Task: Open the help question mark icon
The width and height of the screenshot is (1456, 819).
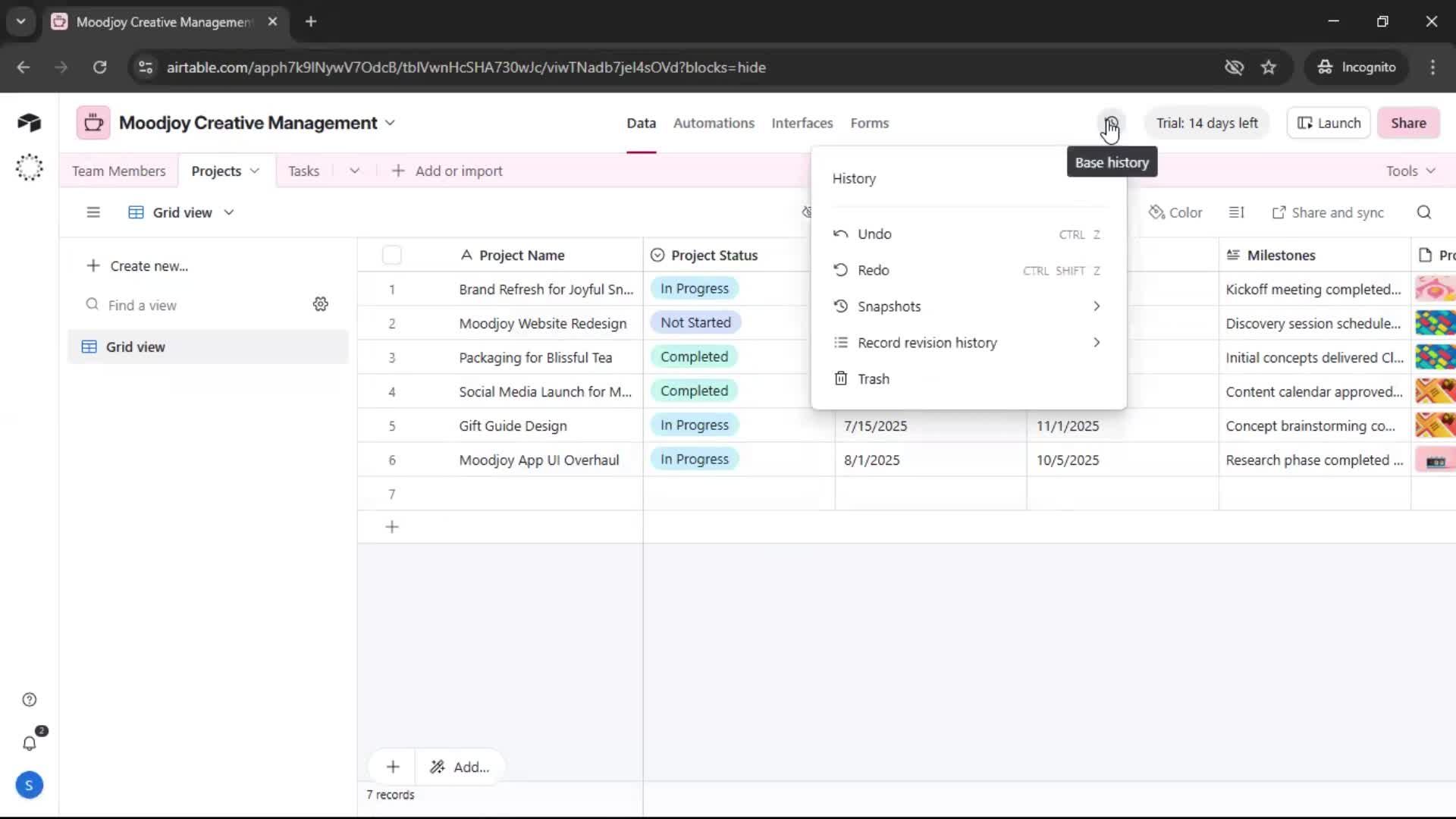Action: (29, 699)
